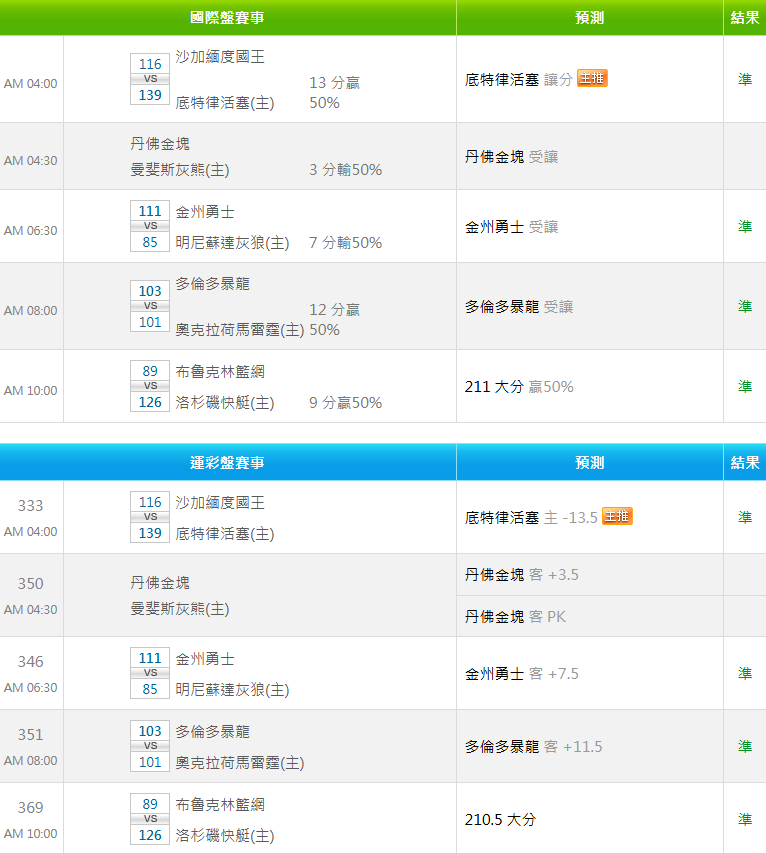766x853 pixels.
Task: Click the 準 result in the 211 大分 row
Action: point(745,386)
